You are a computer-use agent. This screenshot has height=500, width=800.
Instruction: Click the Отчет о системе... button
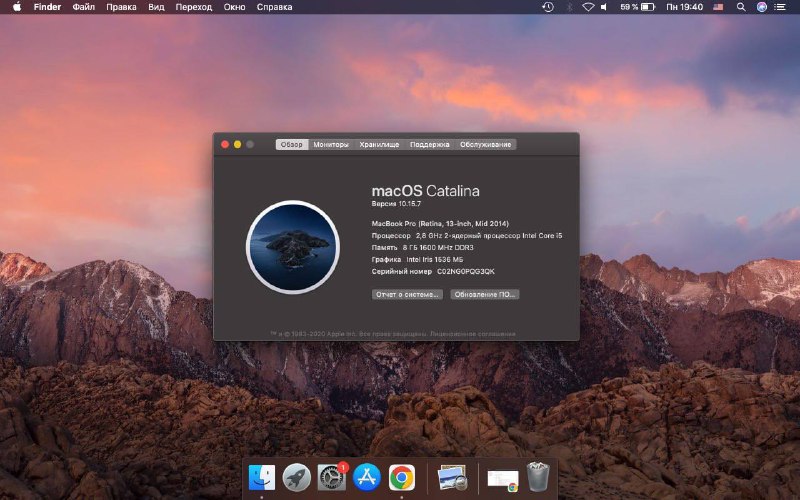pos(407,294)
